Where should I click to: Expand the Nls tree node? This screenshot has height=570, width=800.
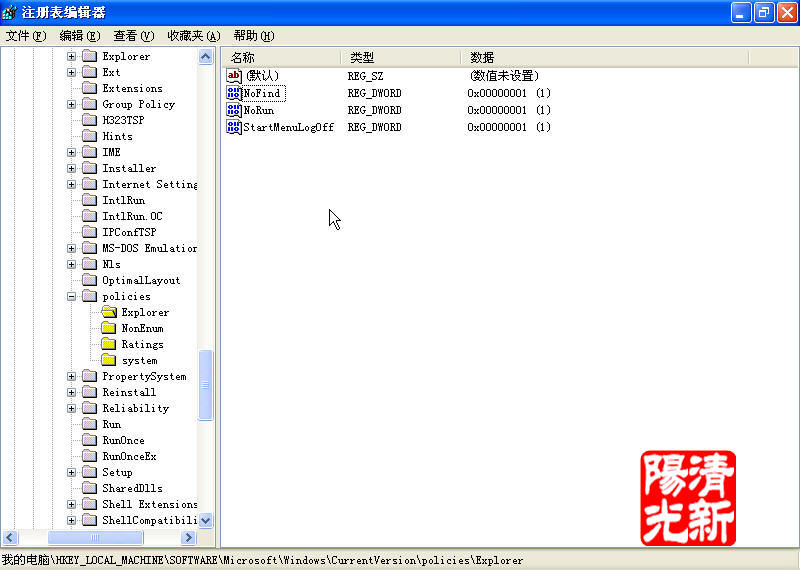(71, 264)
